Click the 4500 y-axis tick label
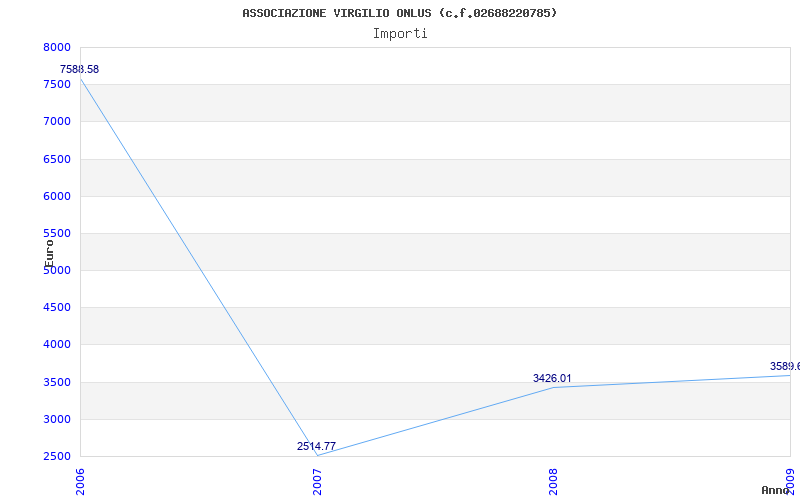 point(57,307)
